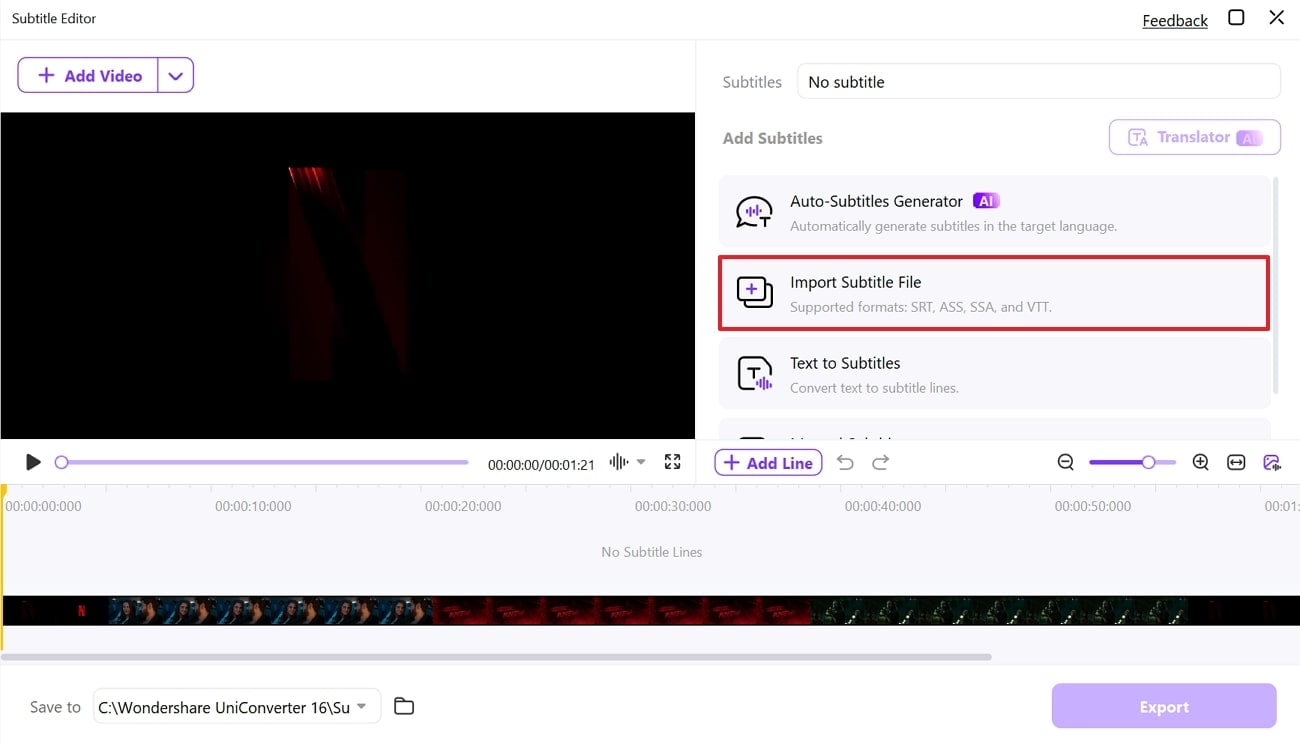The image size is (1300, 744).
Task: Click the video filmstrip track
Action: coord(650,611)
